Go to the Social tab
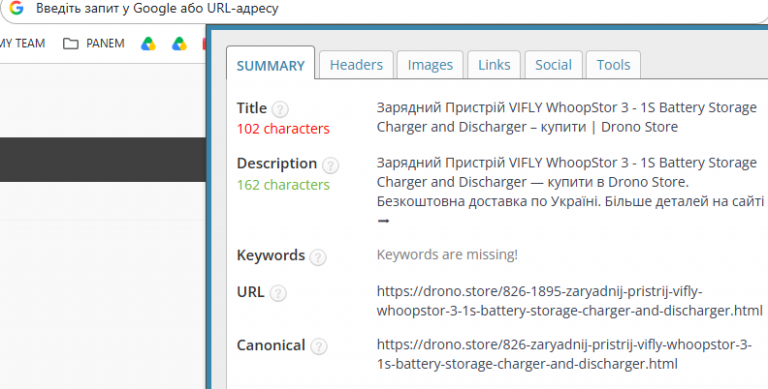The width and height of the screenshot is (768, 389). [553, 65]
